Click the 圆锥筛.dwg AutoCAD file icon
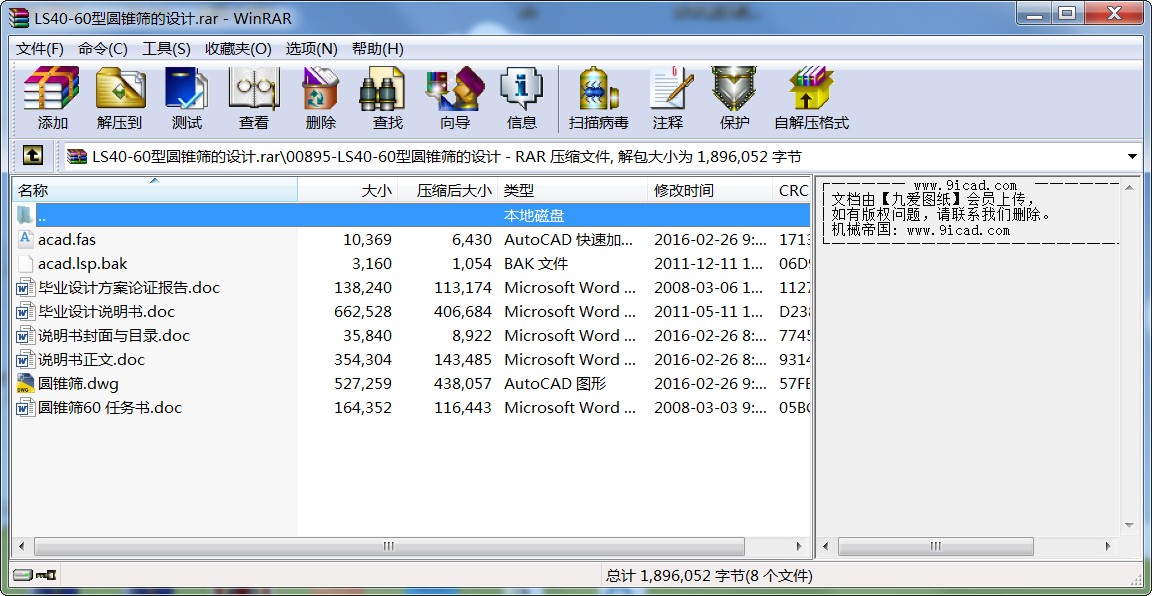Screen dimensions: 1152x596 coord(25,383)
